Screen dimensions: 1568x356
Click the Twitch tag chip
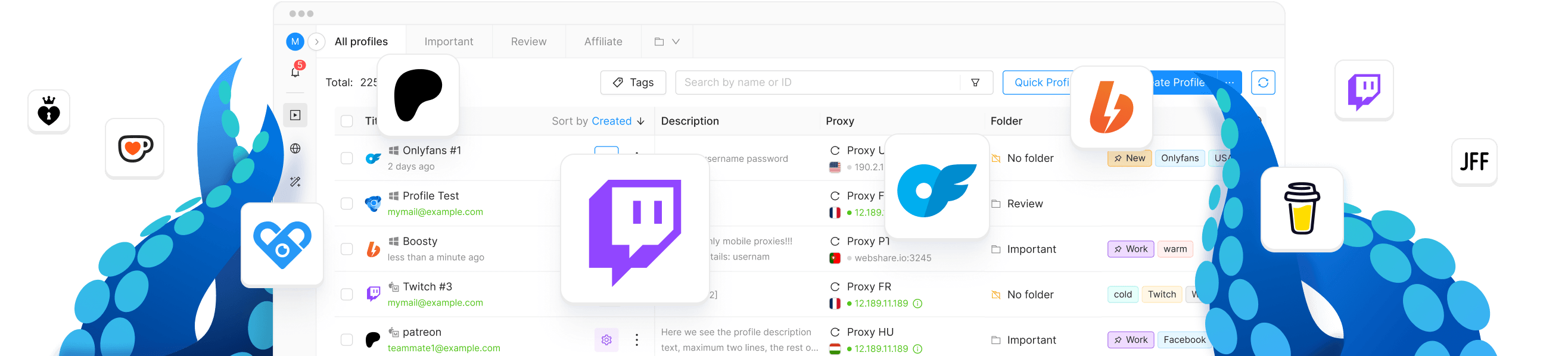click(x=1161, y=295)
